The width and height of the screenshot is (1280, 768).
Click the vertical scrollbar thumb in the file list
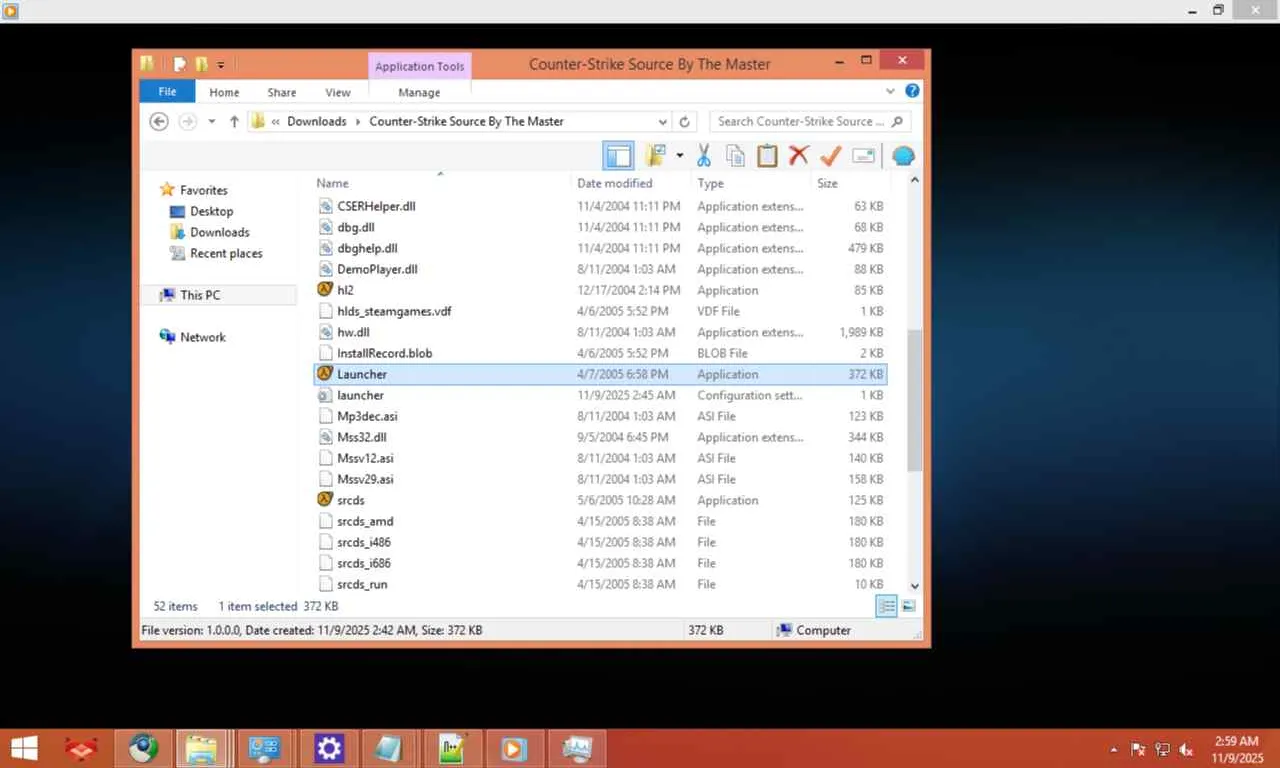[914, 400]
